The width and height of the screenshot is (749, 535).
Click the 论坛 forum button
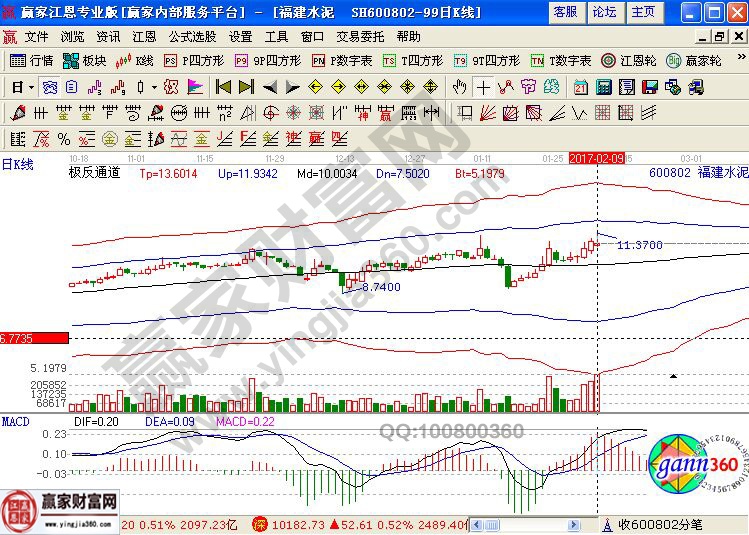coord(604,12)
